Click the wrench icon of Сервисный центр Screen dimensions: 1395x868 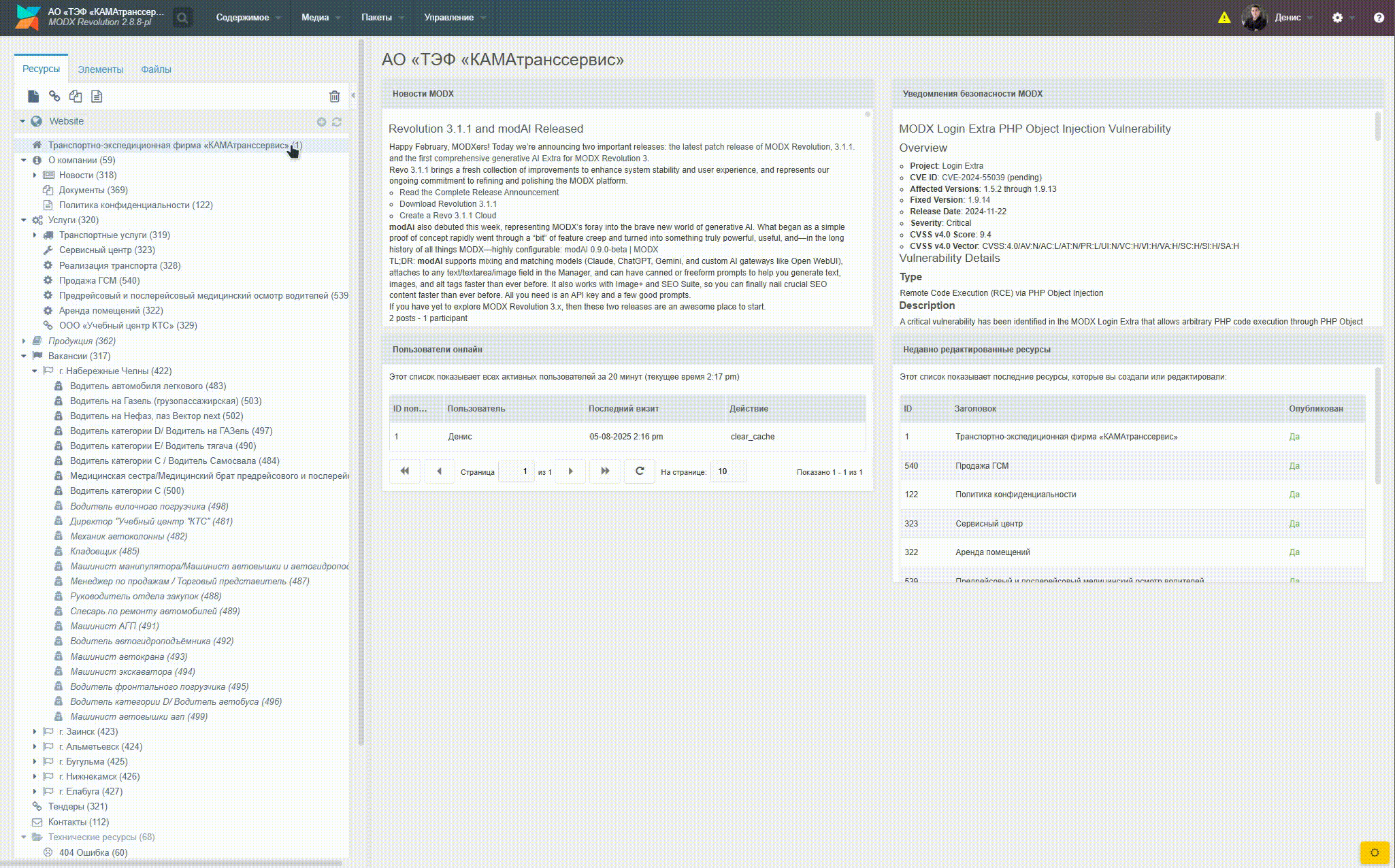[x=48, y=250]
